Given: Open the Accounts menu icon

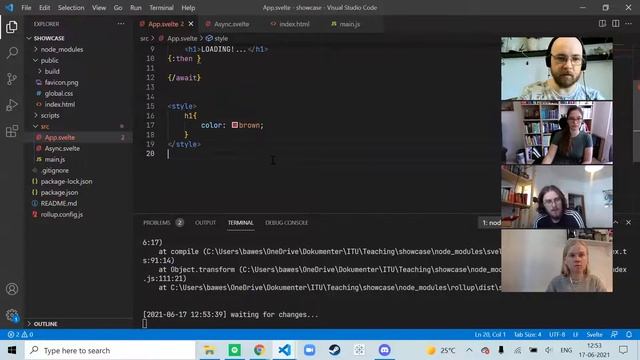Looking at the screenshot, I should click(12, 289).
